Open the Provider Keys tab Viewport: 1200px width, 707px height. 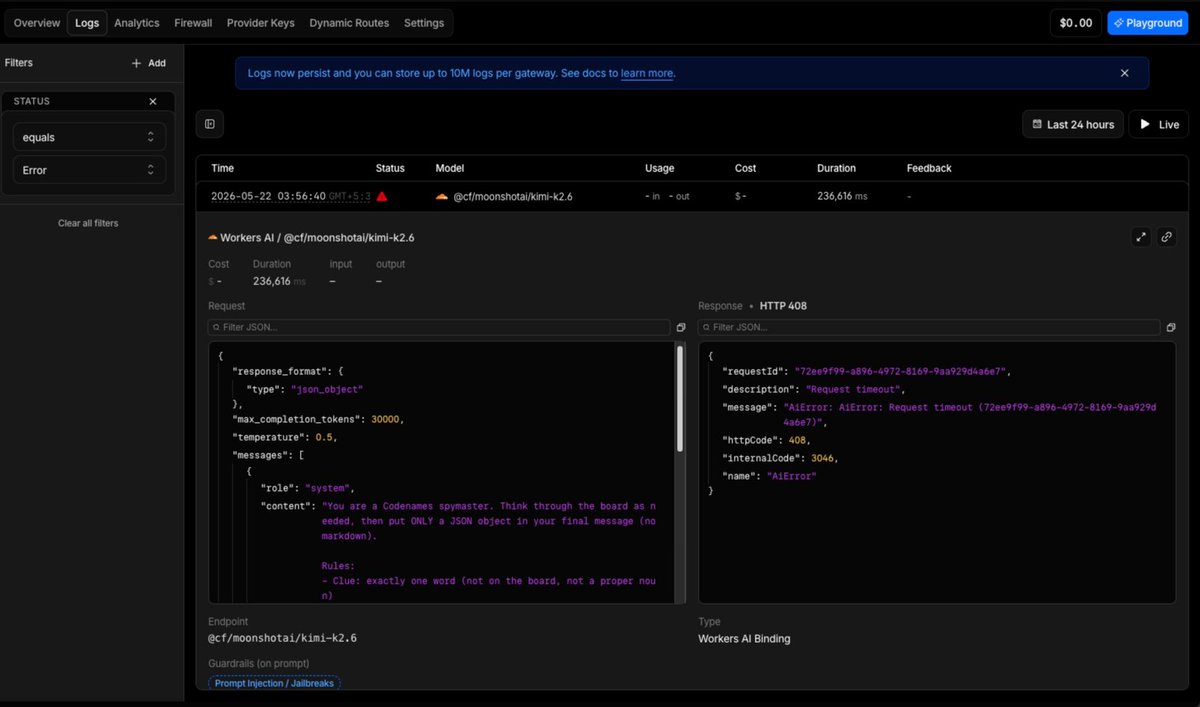point(260,23)
